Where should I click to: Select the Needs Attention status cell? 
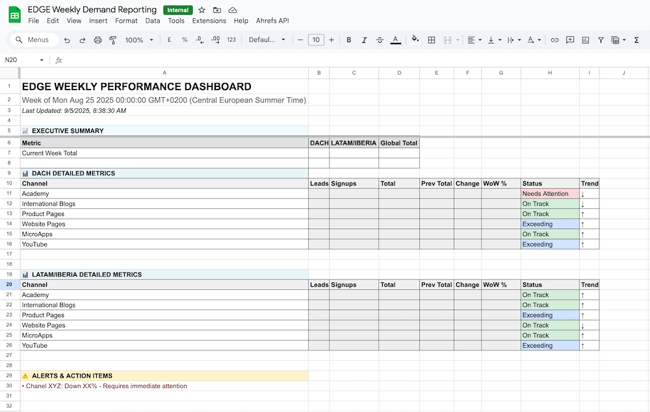click(550, 194)
